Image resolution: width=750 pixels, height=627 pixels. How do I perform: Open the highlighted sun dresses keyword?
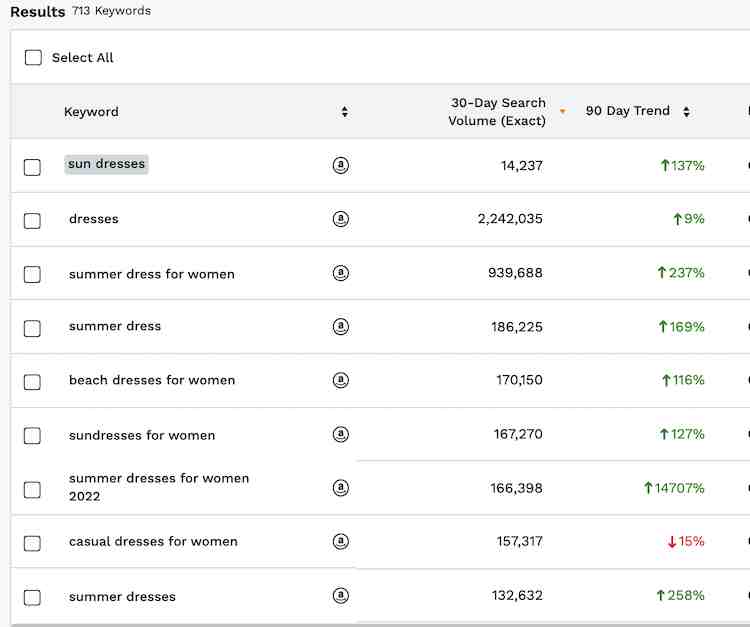(106, 164)
